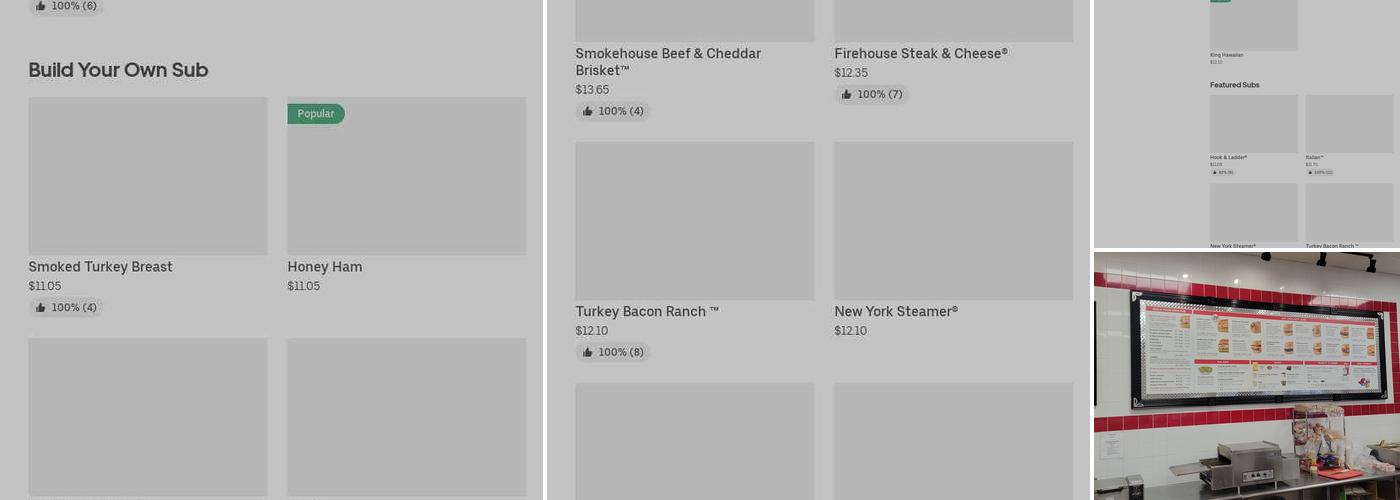
Task: Select the Smoked Turkey Breast title
Action: [x=100, y=267]
